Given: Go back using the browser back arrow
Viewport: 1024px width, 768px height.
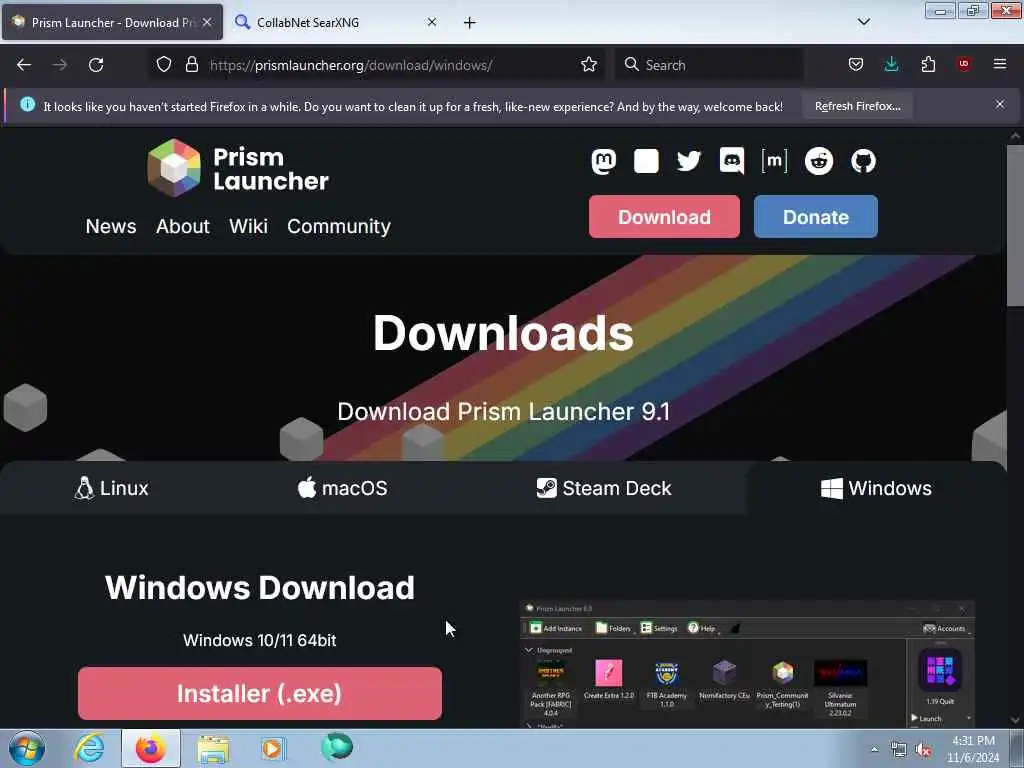Looking at the screenshot, I should pyautogui.click(x=24, y=65).
